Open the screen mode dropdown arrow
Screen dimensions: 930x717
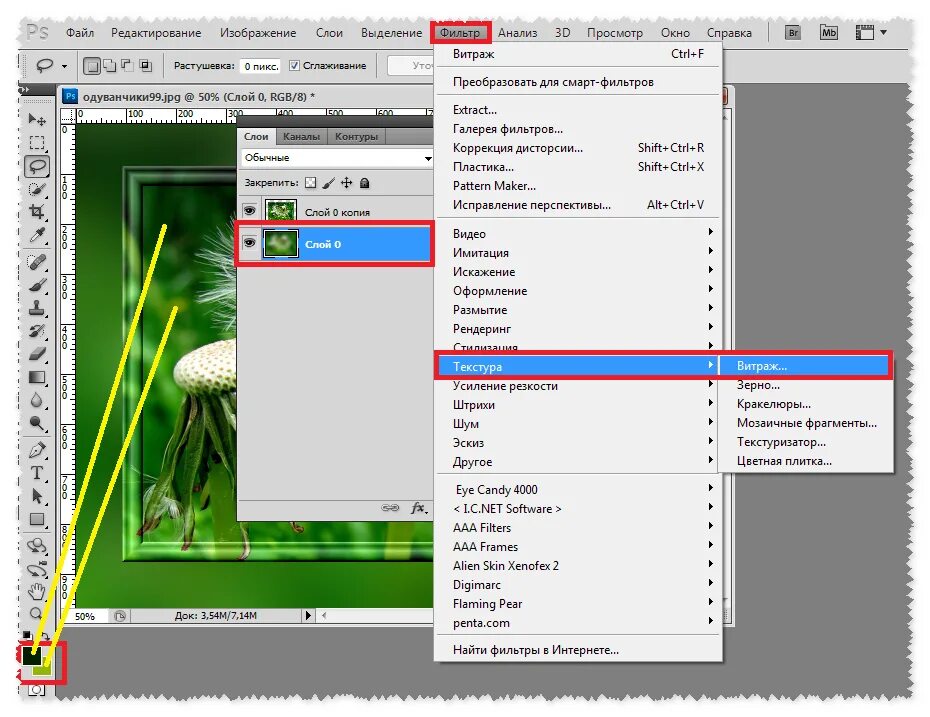tap(884, 33)
